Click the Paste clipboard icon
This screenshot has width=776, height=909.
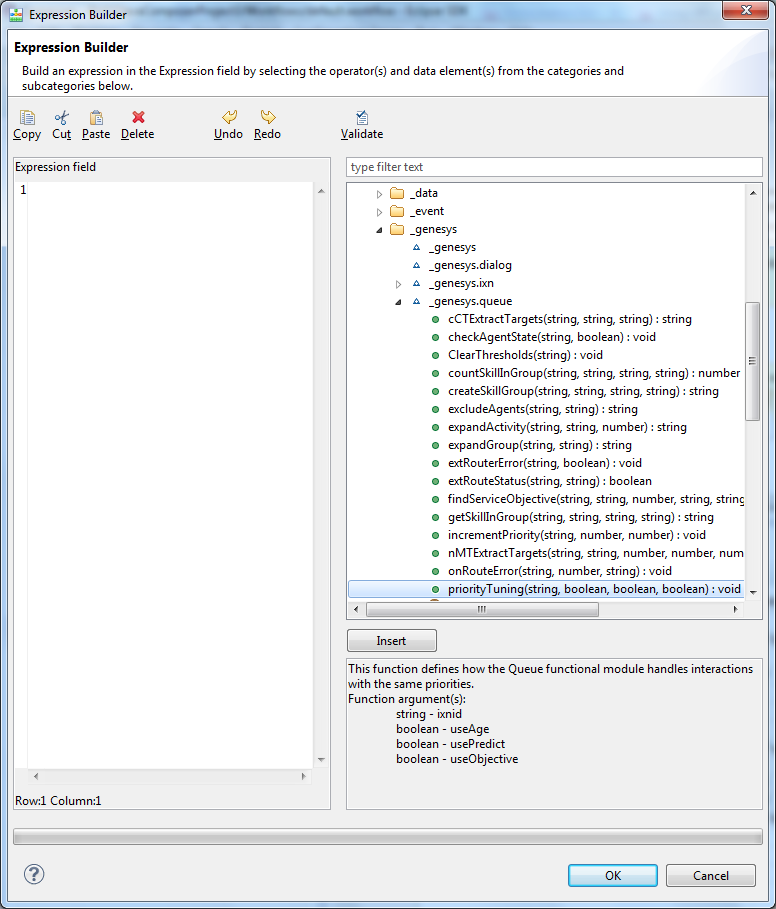96,118
